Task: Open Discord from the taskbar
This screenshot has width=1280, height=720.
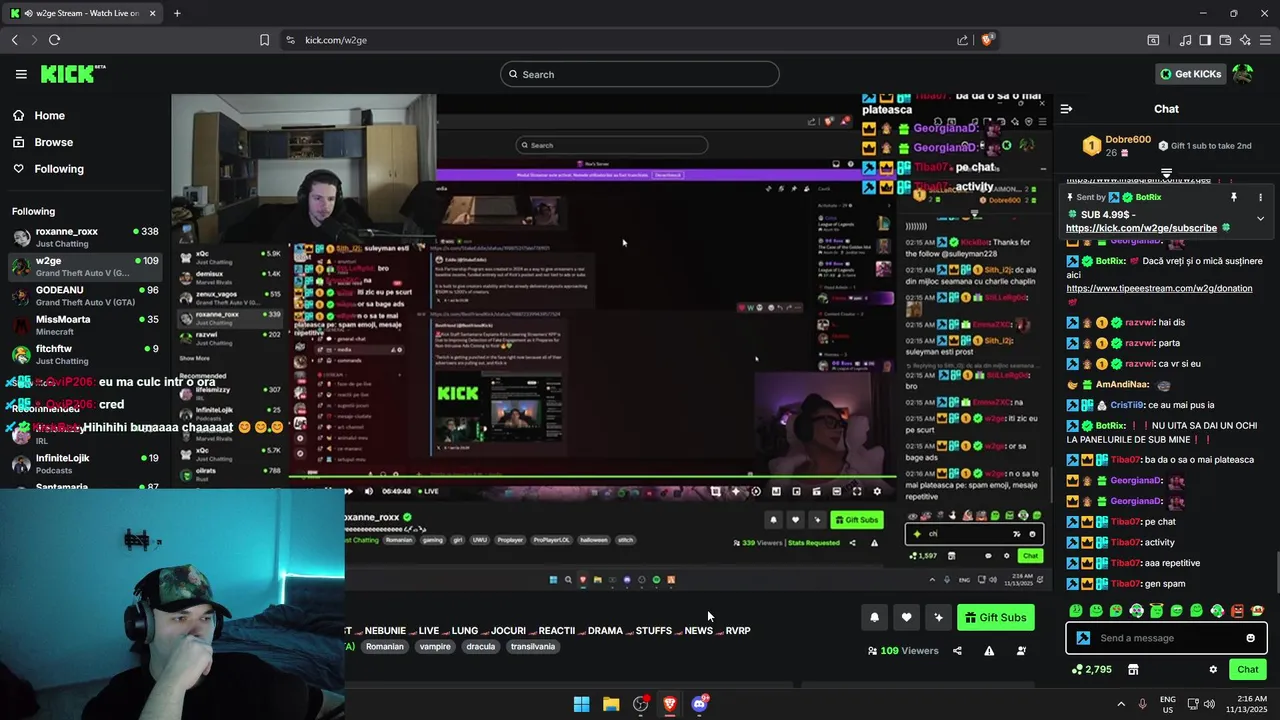Action: point(699,704)
